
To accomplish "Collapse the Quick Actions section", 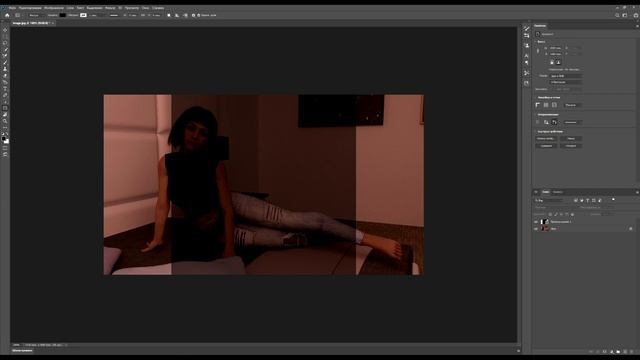I will 536,131.
